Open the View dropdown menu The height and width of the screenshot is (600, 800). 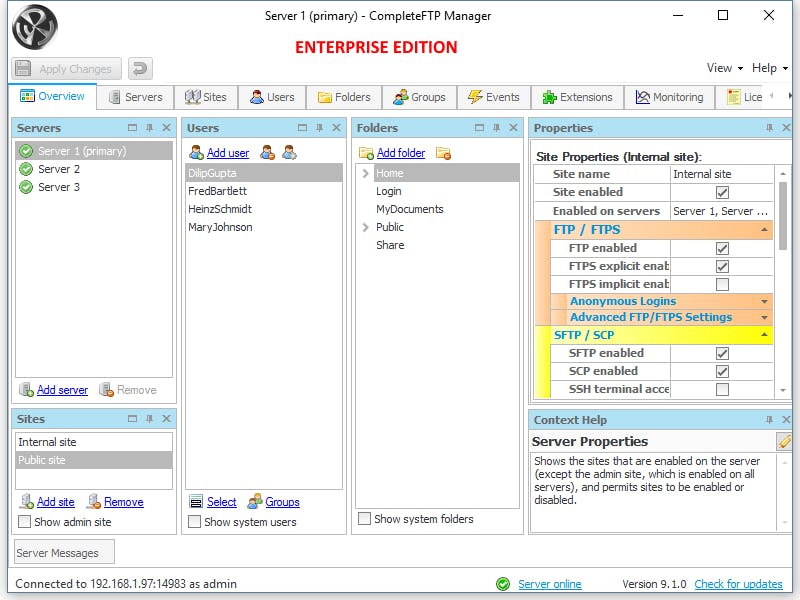click(x=724, y=68)
